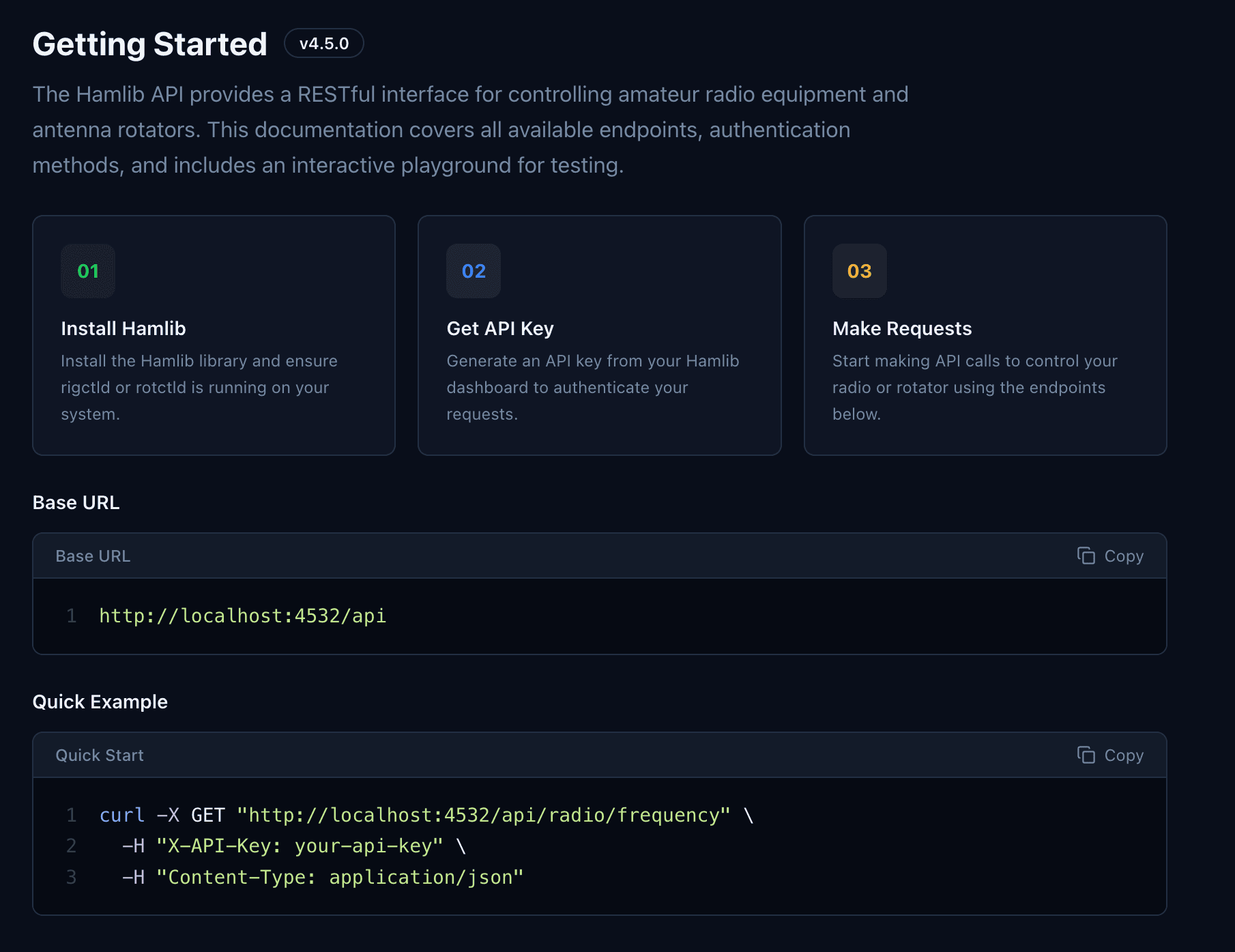
Task: Click the Copy button on Base URL block
Action: pyautogui.click(x=1109, y=556)
